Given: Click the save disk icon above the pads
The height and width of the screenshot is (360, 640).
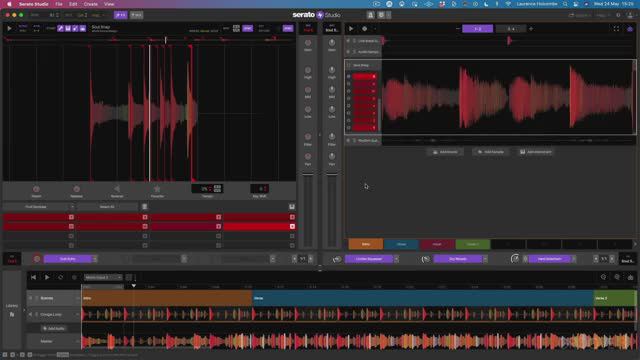Looking at the screenshot, I should [292, 207].
